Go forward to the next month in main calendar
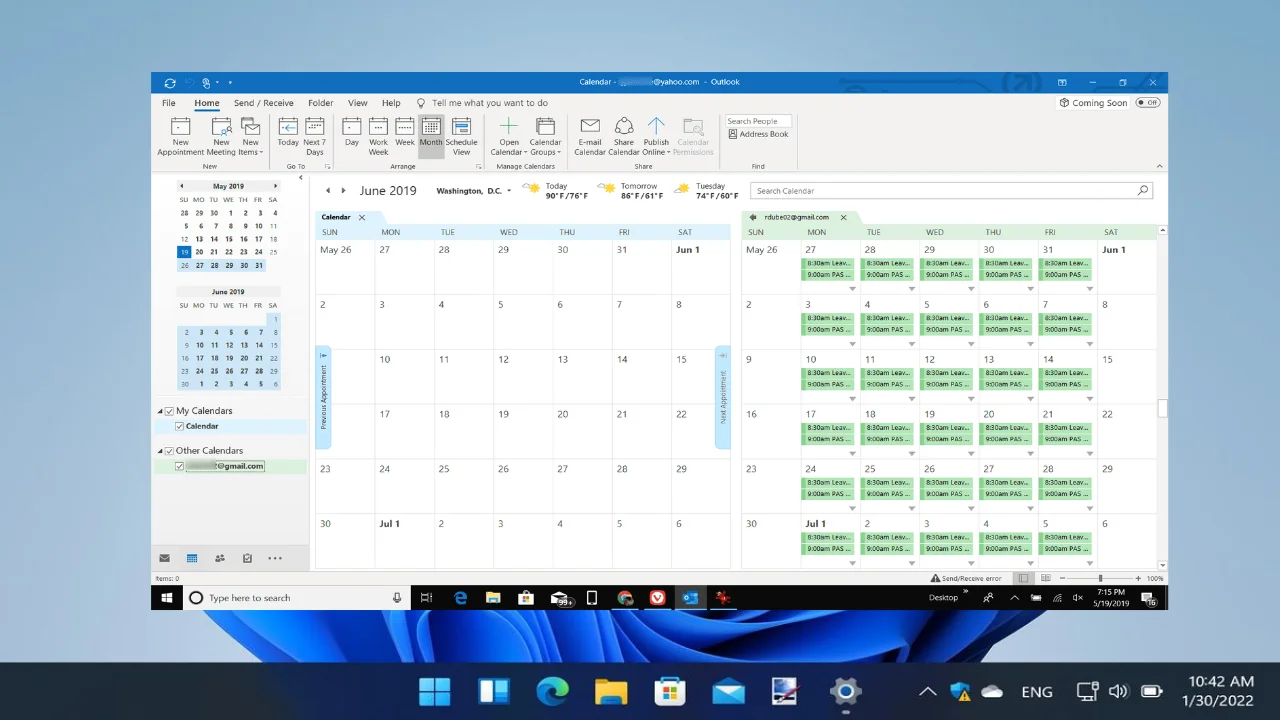Viewport: 1280px width, 720px height. 343,190
